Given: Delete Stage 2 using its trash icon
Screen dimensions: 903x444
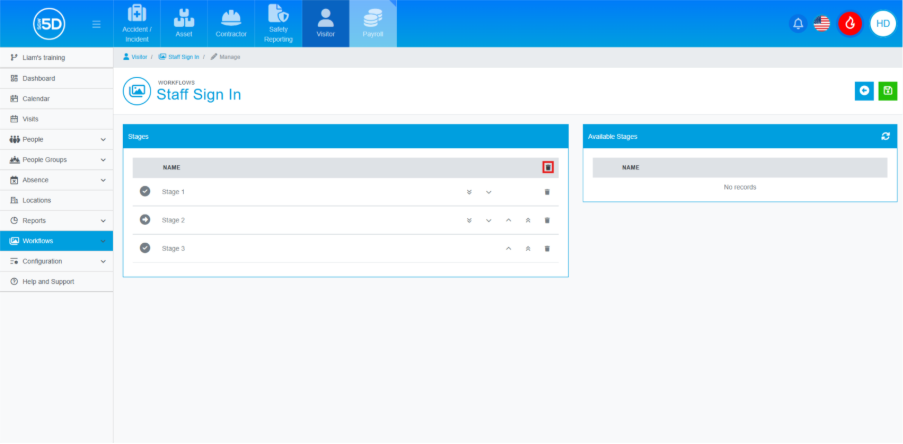Looking at the screenshot, I should click(x=547, y=220).
